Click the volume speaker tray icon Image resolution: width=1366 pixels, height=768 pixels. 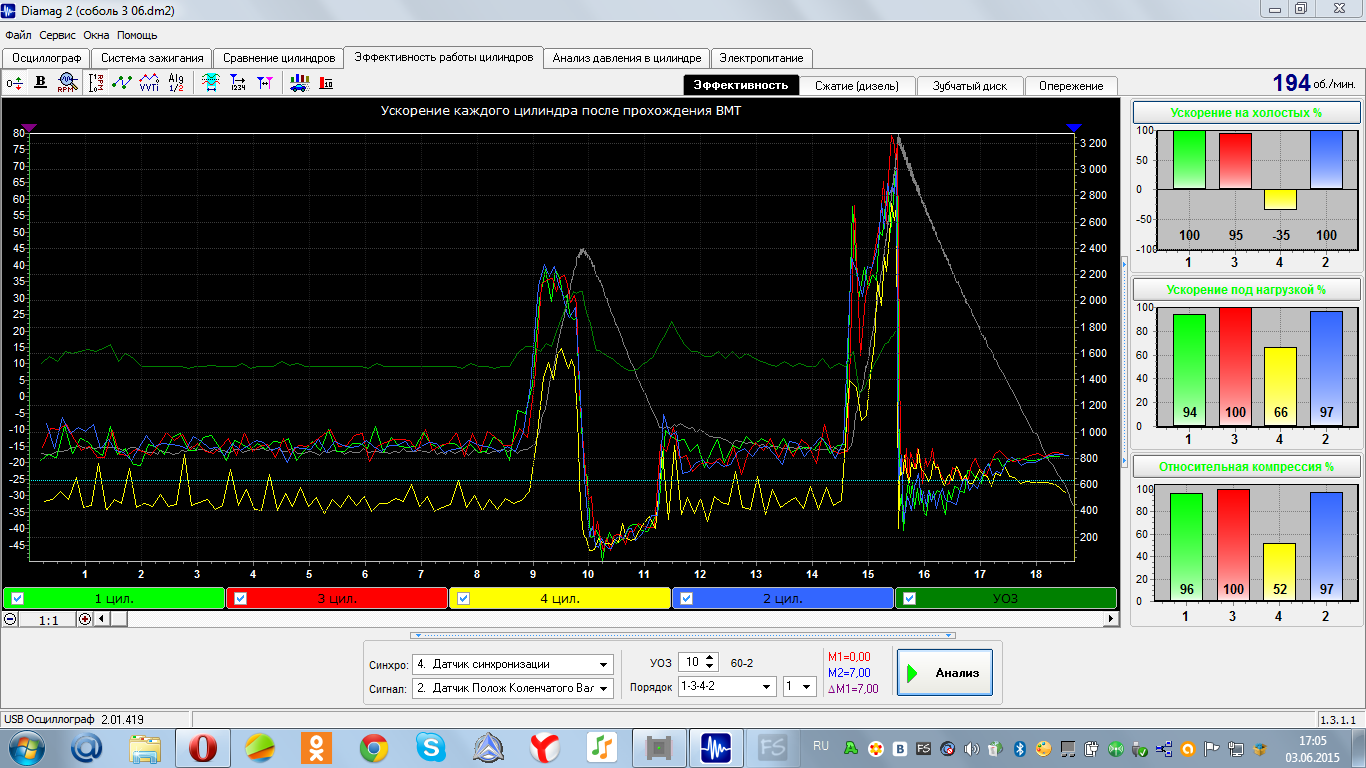coord(971,748)
